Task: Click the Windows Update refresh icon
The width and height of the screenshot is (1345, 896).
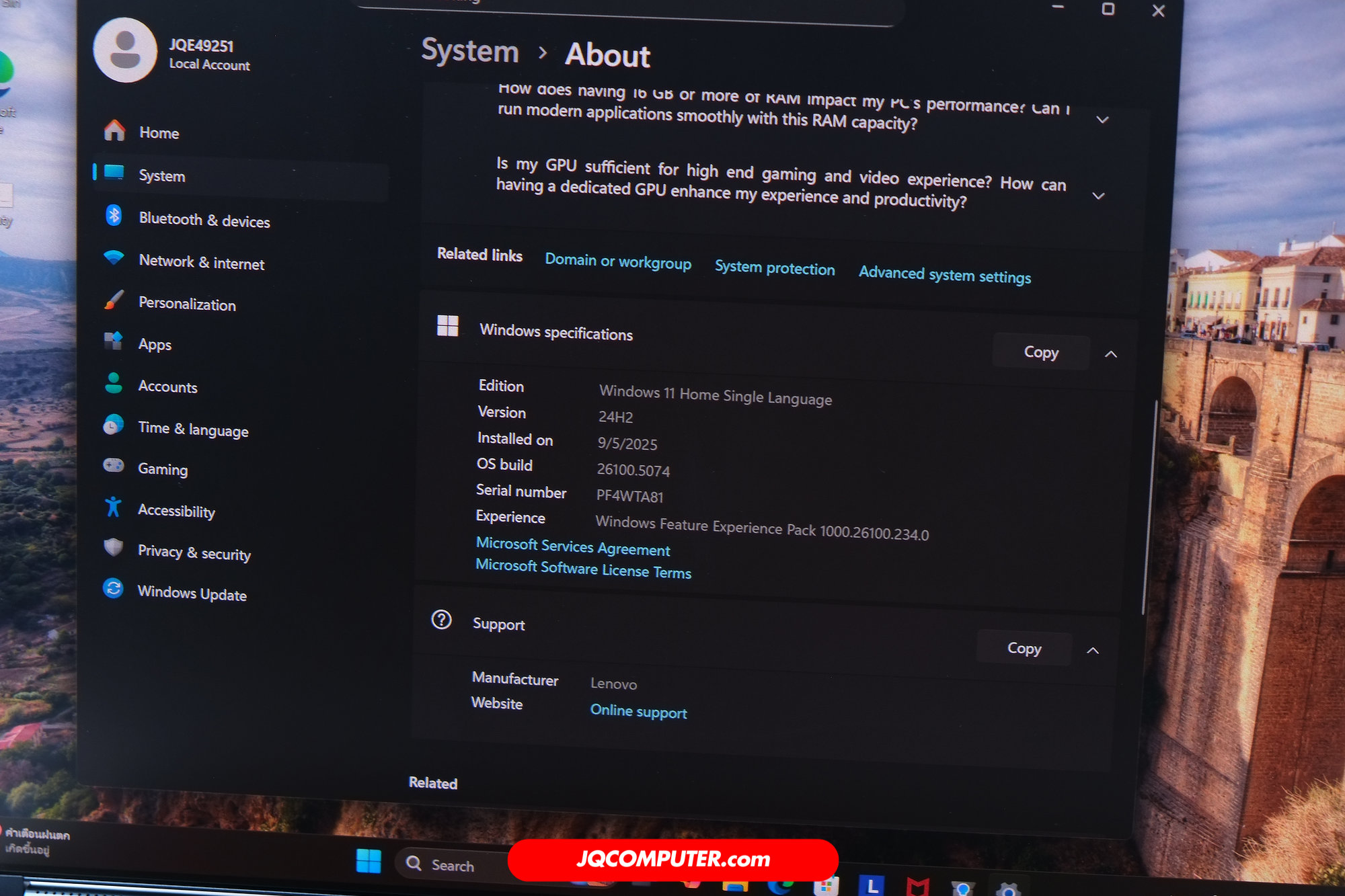Action: point(112,588)
